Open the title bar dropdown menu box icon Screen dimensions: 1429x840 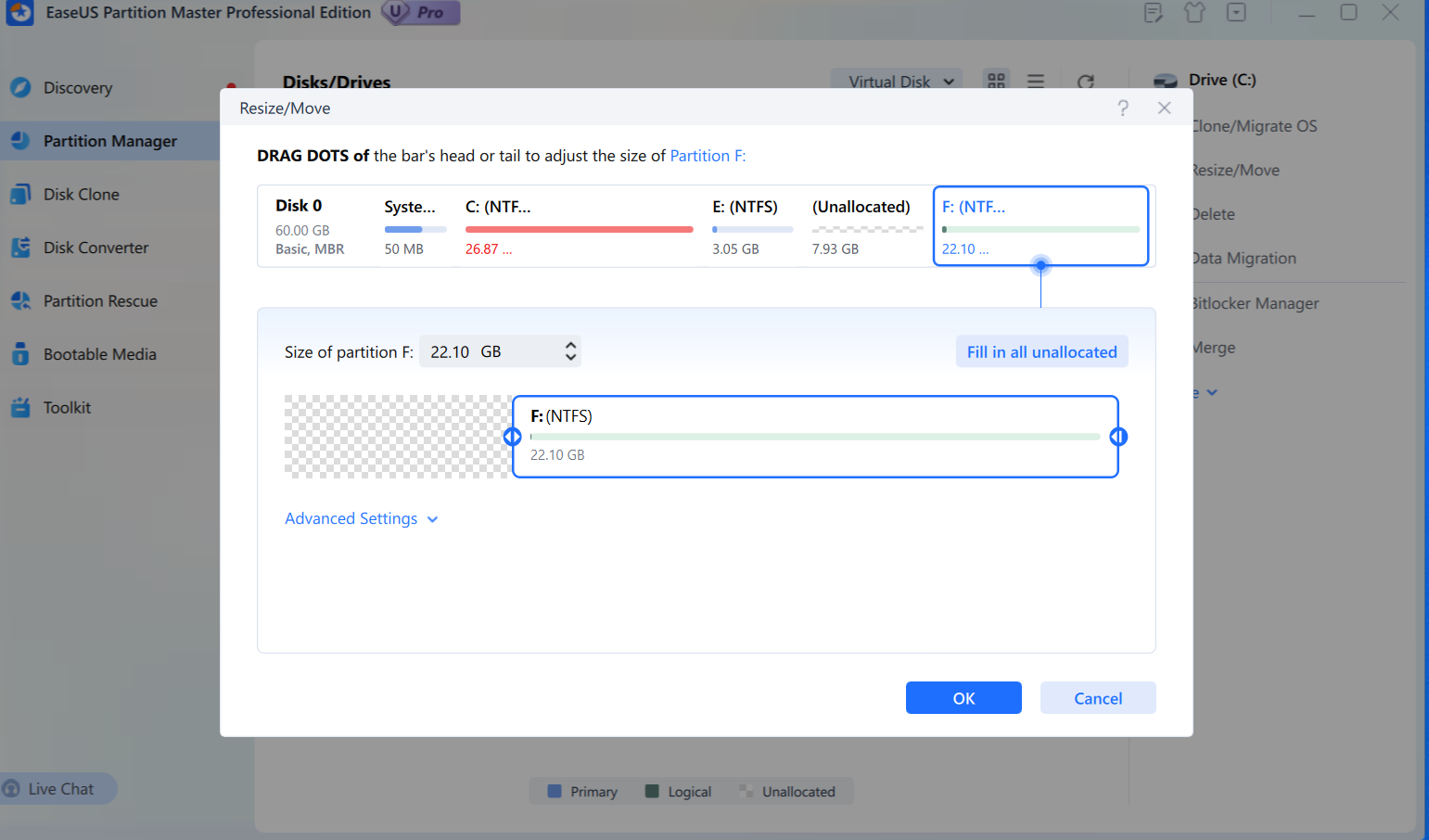point(1236,13)
